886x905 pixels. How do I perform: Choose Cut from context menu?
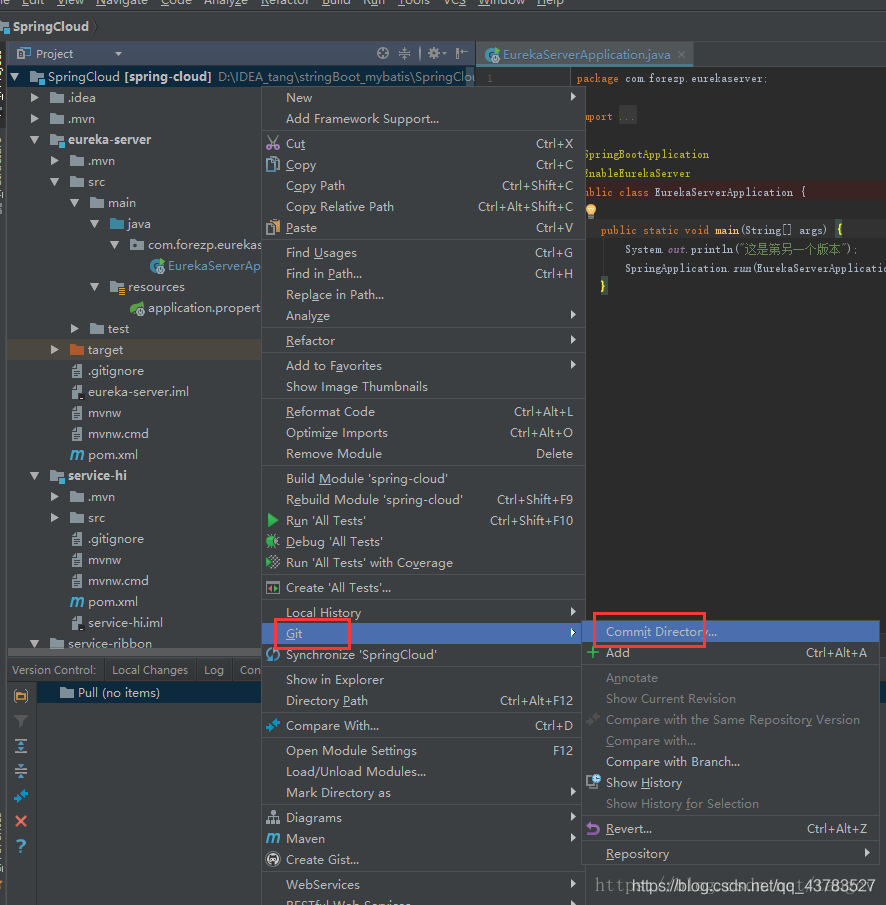(423, 144)
